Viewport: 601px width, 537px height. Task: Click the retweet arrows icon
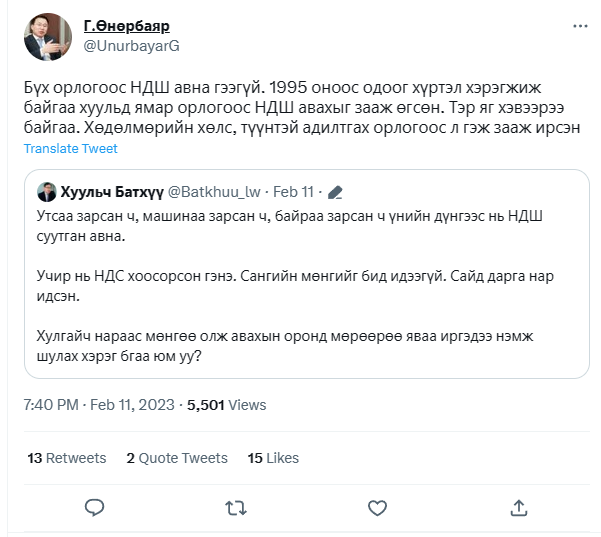pos(235,507)
